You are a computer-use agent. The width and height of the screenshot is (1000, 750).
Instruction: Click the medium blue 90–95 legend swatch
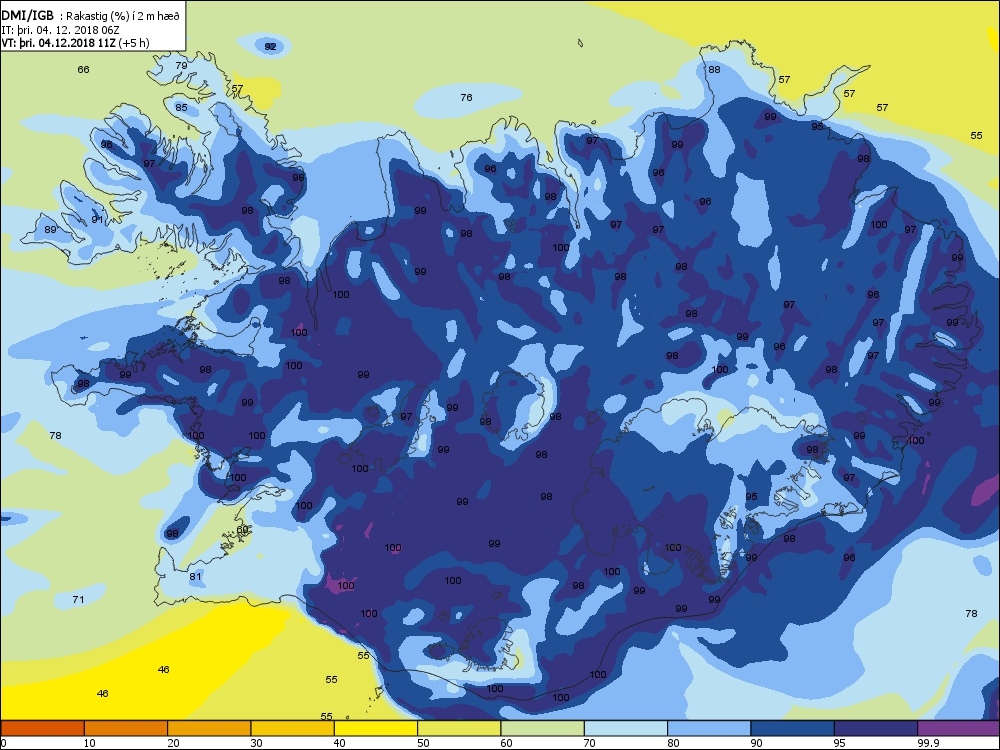click(793, 728)
